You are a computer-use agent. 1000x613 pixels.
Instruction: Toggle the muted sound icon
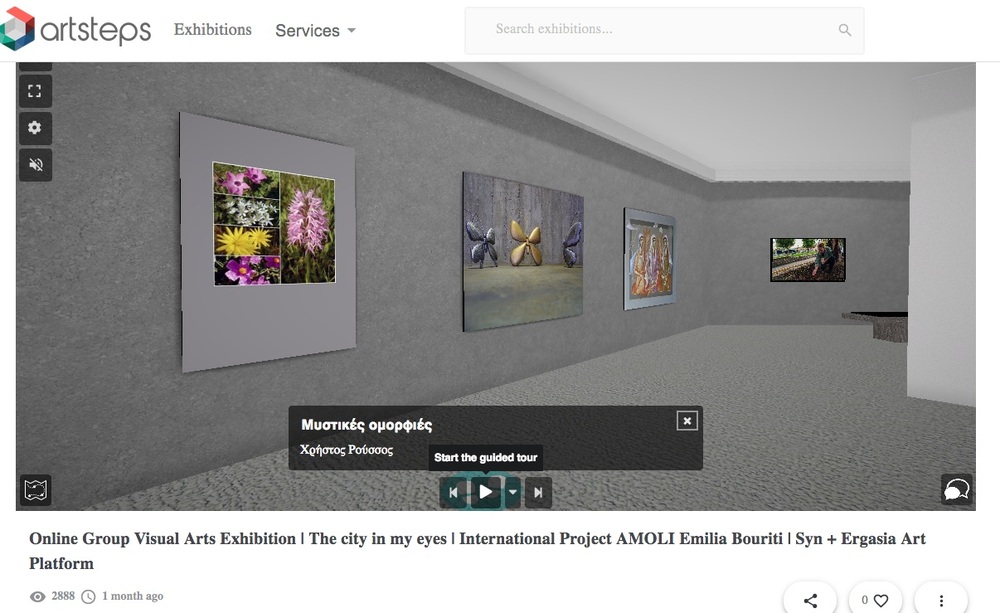click(35, 165)
